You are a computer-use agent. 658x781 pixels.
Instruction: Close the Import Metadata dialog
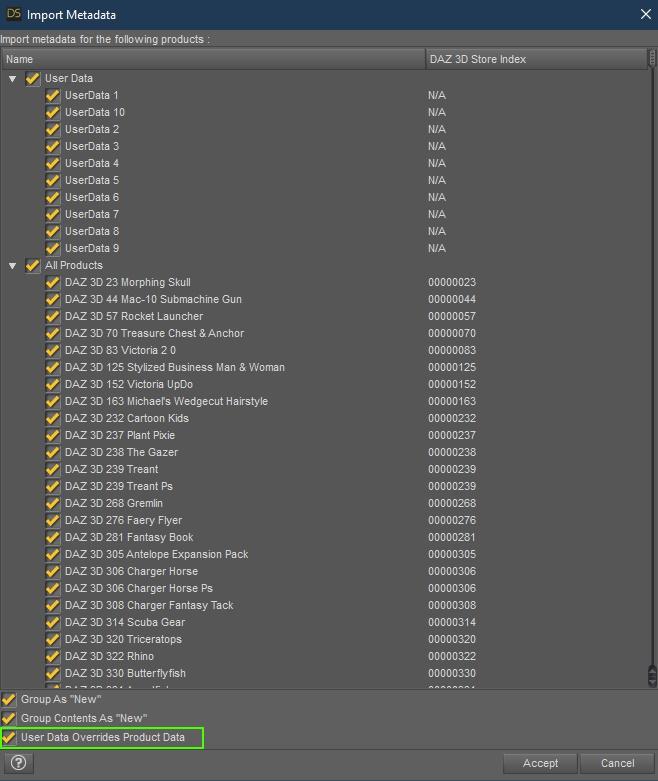point(646,14)
